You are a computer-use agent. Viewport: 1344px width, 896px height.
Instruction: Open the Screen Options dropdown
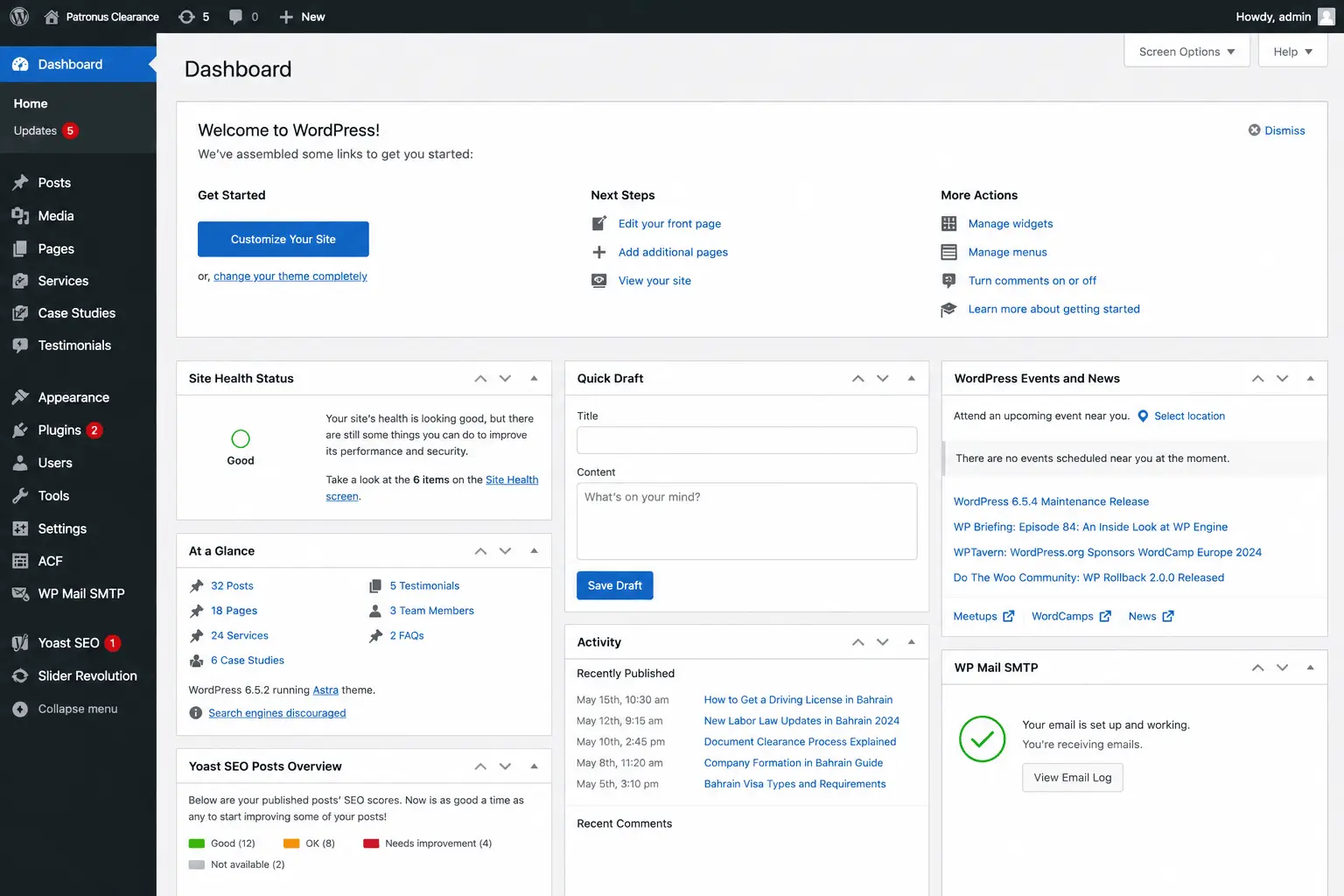[1186, 52]
